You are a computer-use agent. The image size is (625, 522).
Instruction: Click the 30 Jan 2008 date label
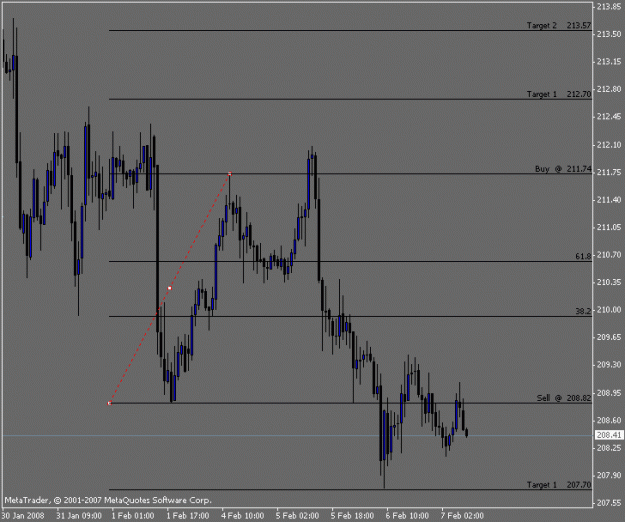click(23, 516)
